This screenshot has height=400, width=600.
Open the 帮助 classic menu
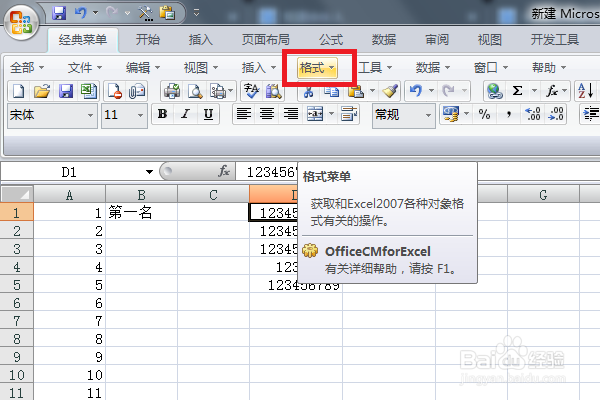pos(549,68)
